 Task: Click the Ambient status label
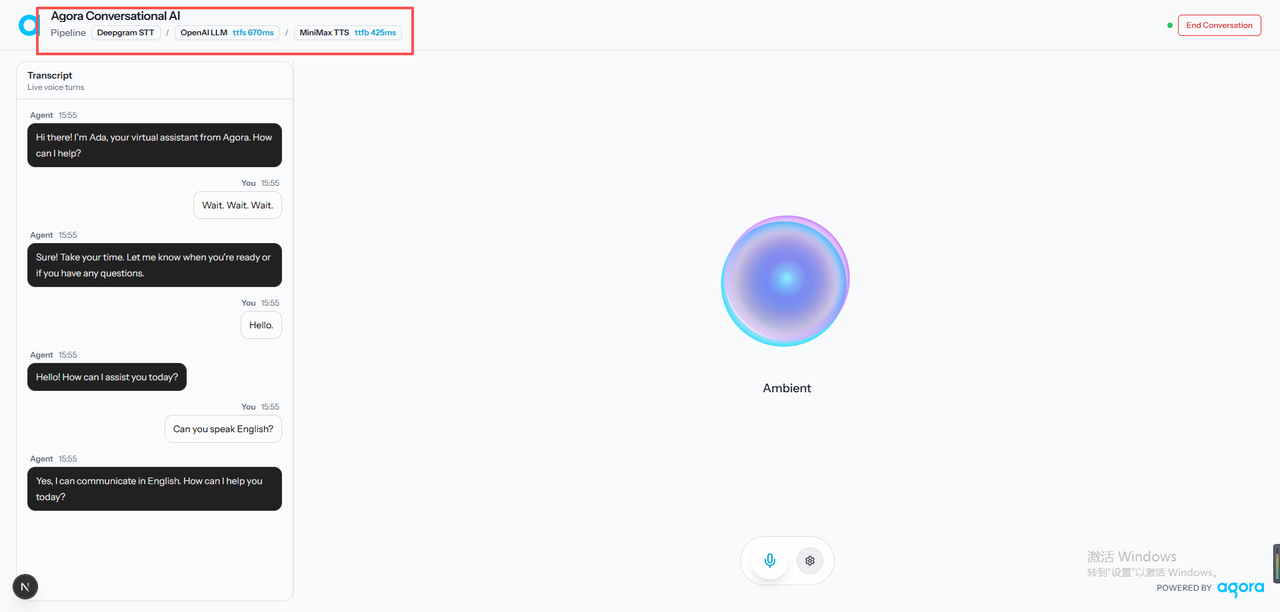(787, 388)
